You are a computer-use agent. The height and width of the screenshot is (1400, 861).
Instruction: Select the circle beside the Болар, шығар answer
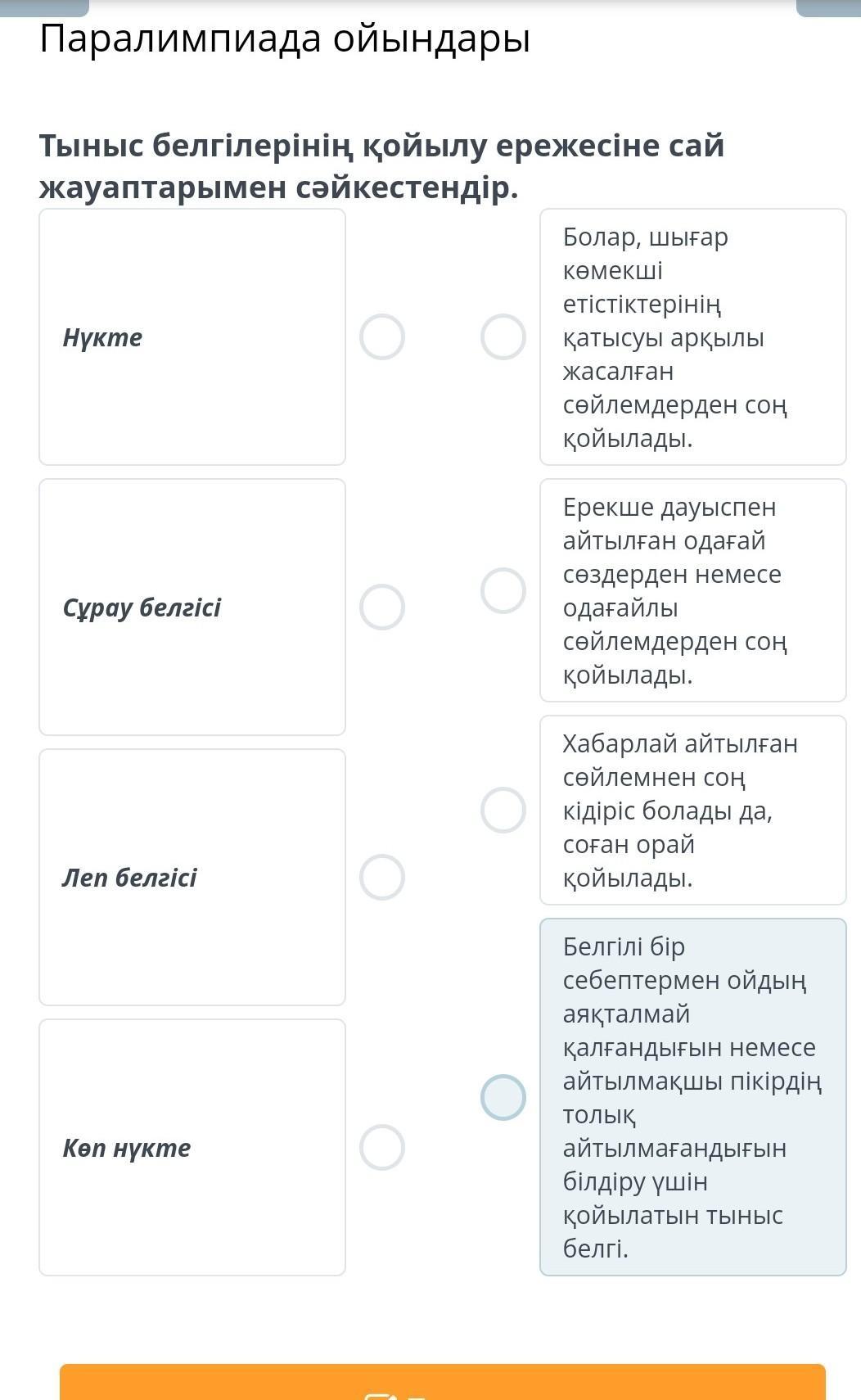[503, 336]
